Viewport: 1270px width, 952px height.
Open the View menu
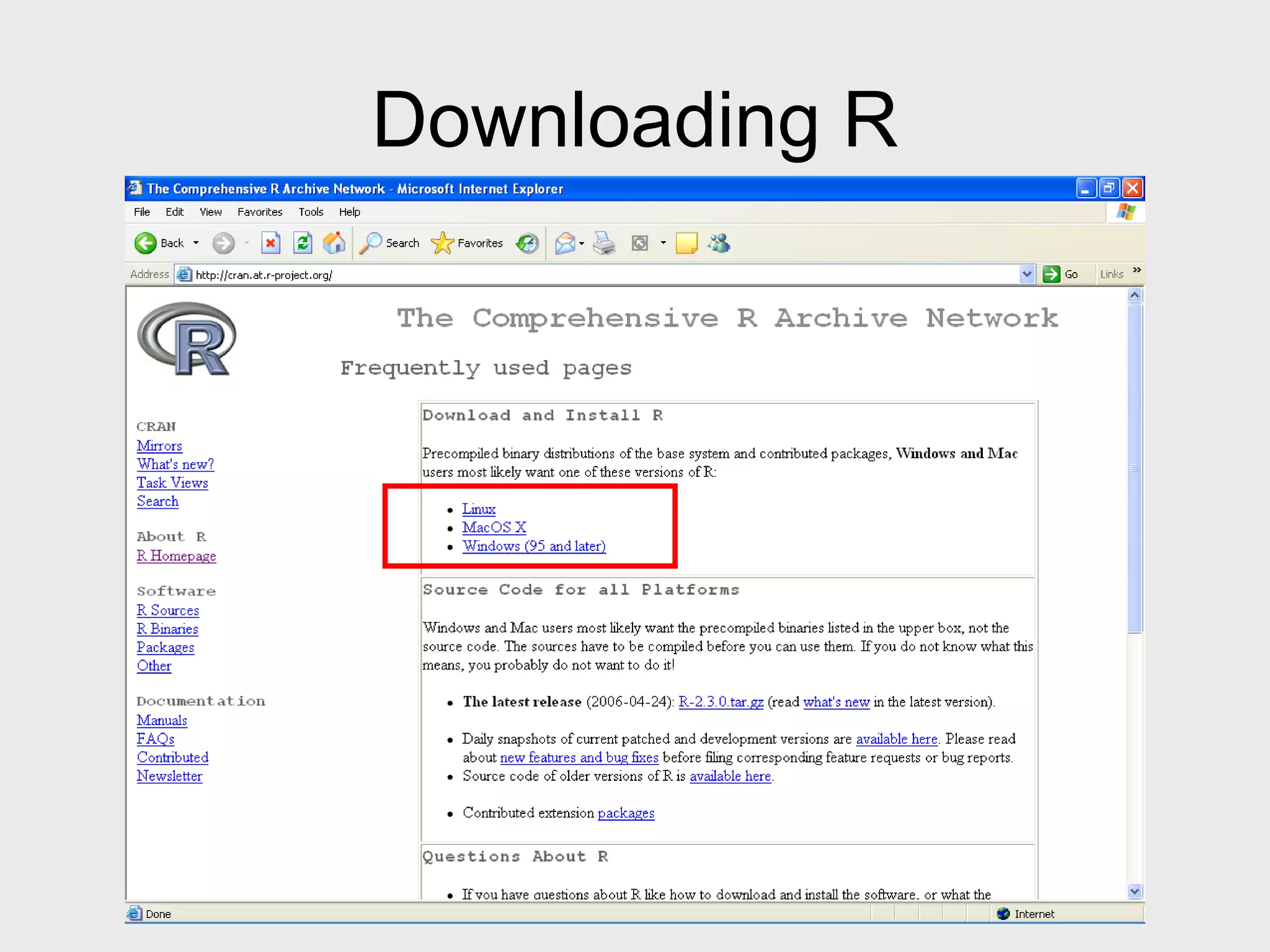coord(210,212)
